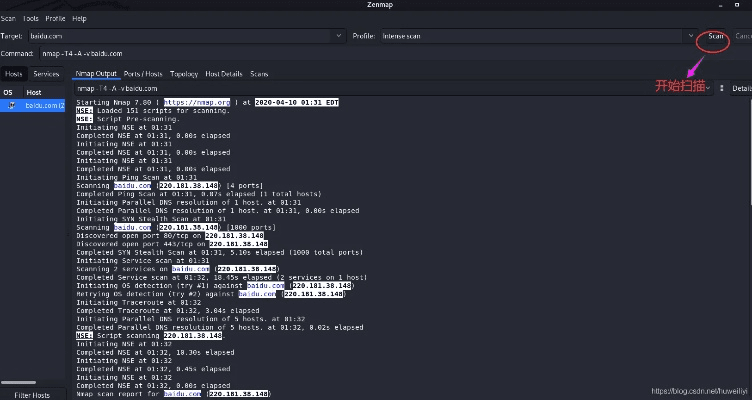Minimize the Zenmap window
The height and width of the screenshot is (400, 752).
[x=720, y=5]
